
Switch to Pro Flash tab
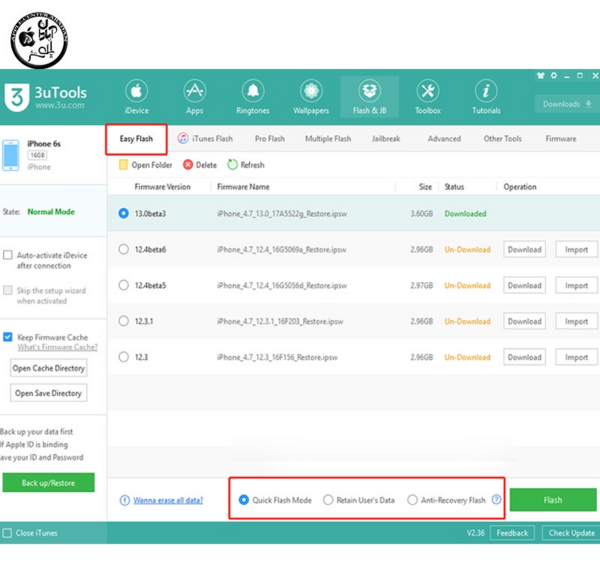[x=270, y=139]
